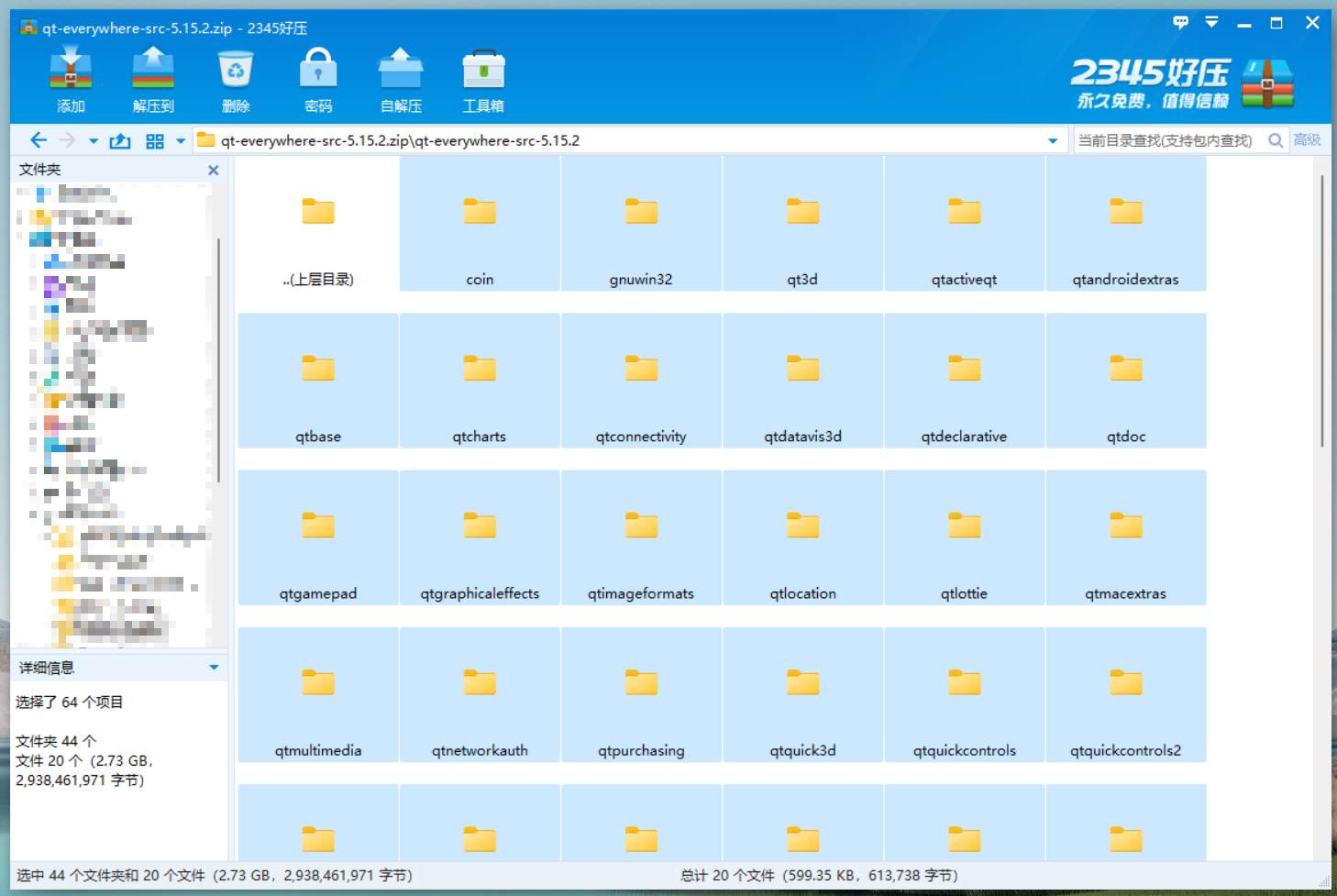This screenshot has width=1337, height=896.
Task: Go back with the left arrow
Action: (x=38, y=140)
